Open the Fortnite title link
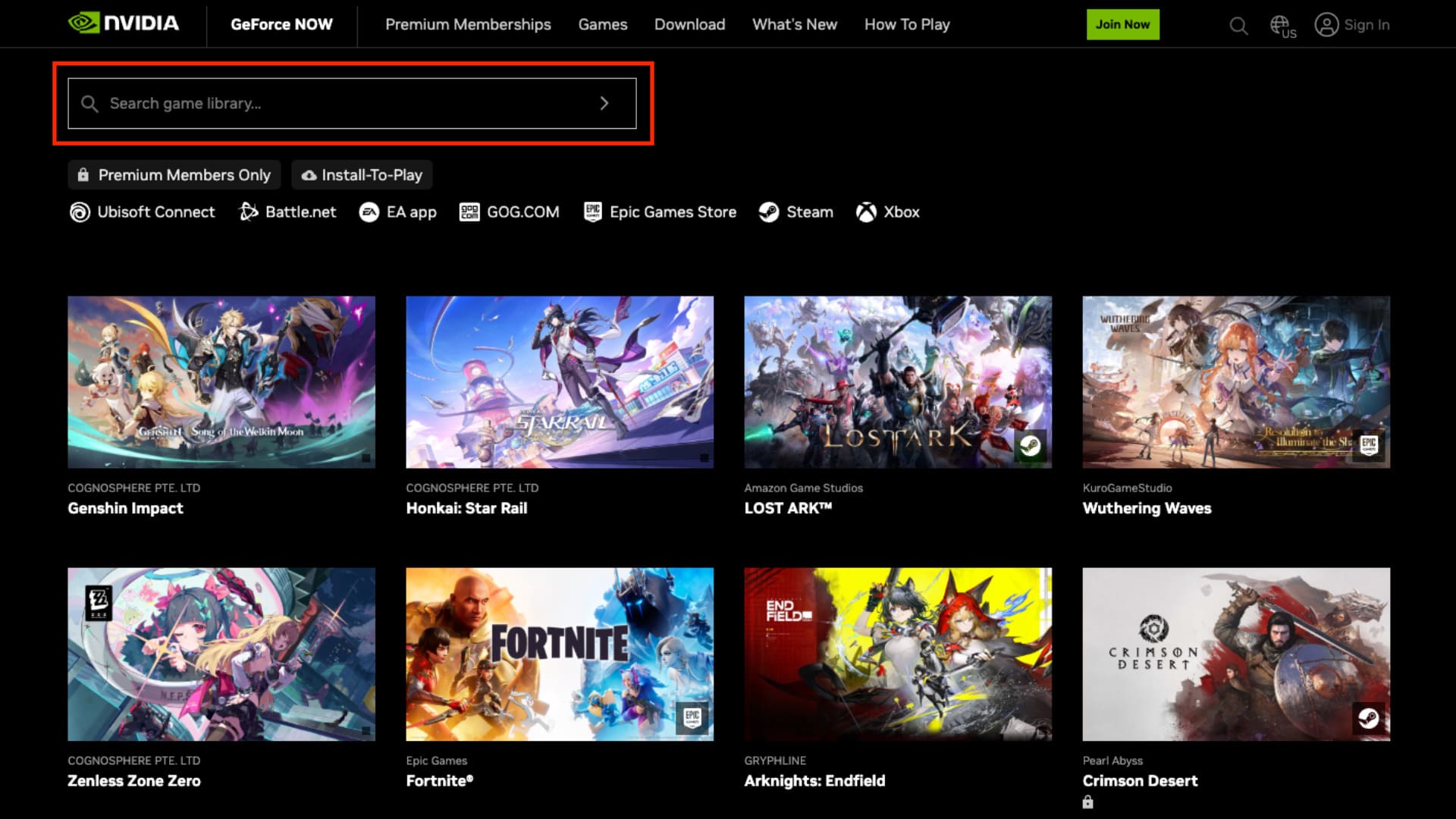 439,780
